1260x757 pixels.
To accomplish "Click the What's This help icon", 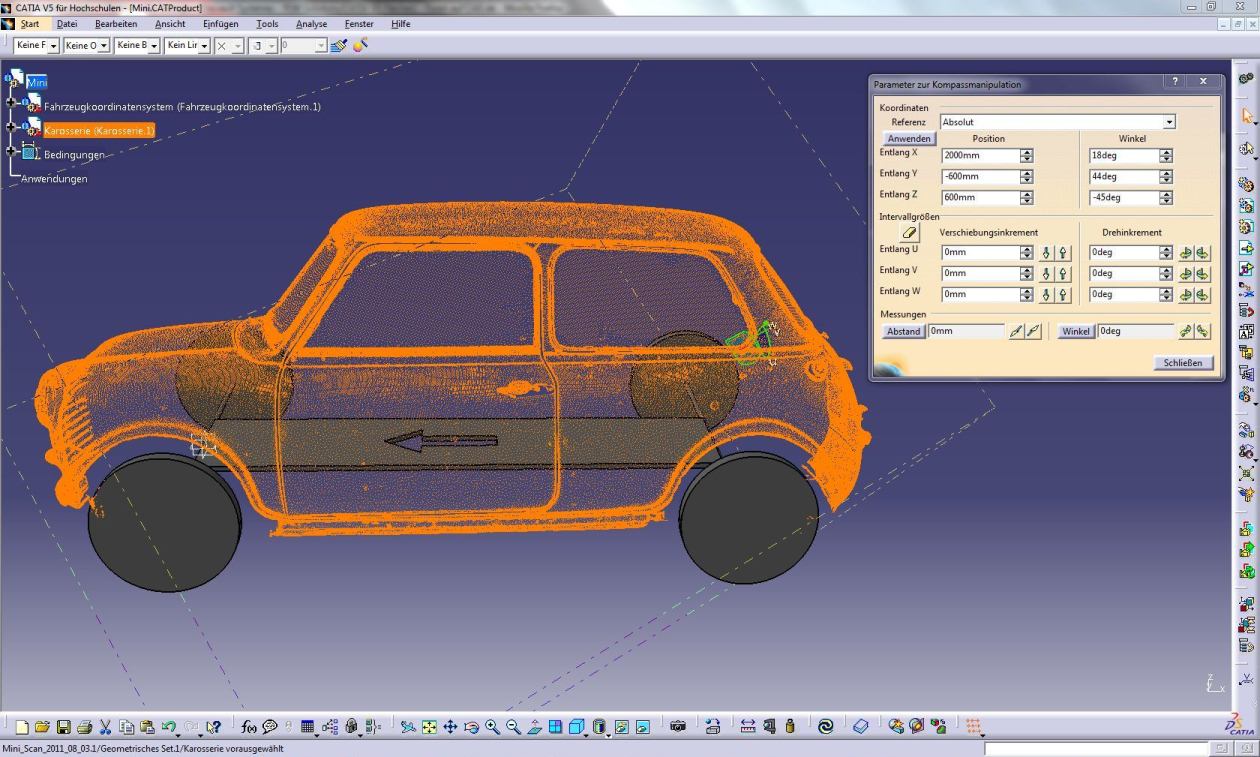I will coord(213,727).
